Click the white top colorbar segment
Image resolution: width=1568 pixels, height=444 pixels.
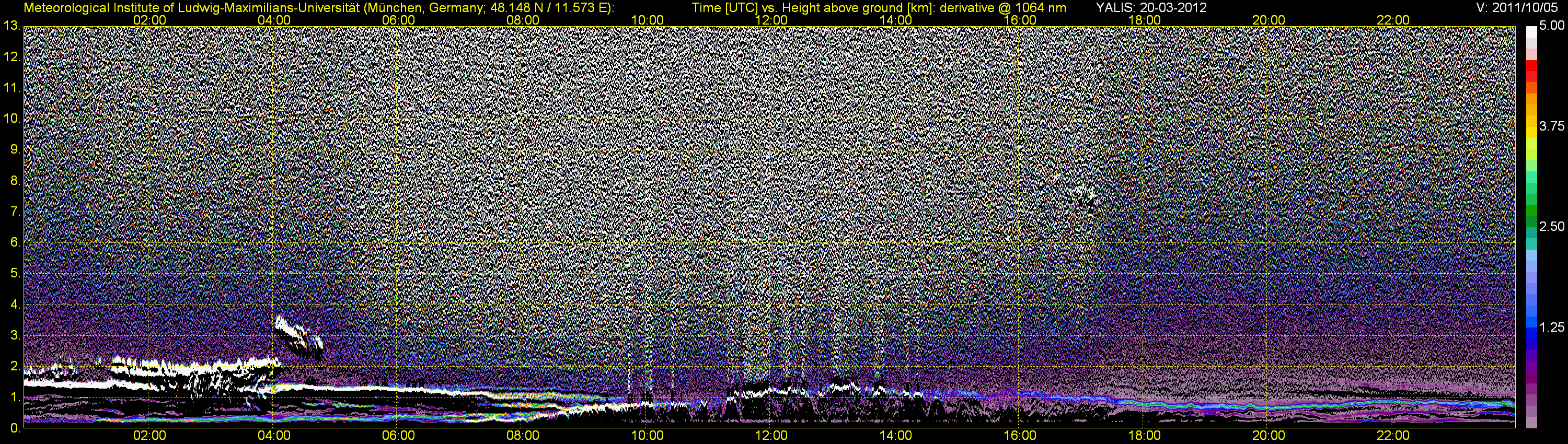point(1531,32)
